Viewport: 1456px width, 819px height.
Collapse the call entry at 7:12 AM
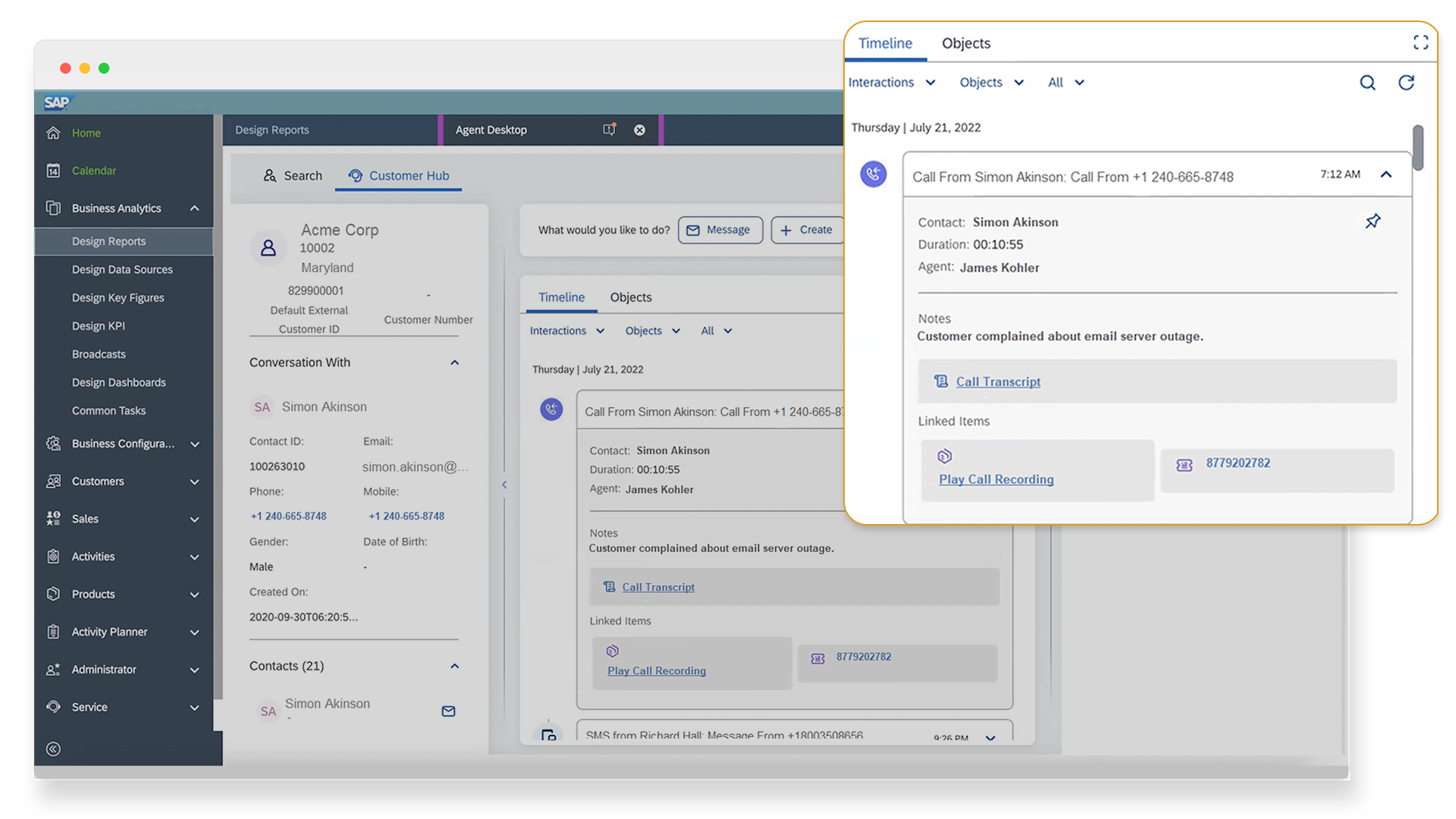[1386, 175]
